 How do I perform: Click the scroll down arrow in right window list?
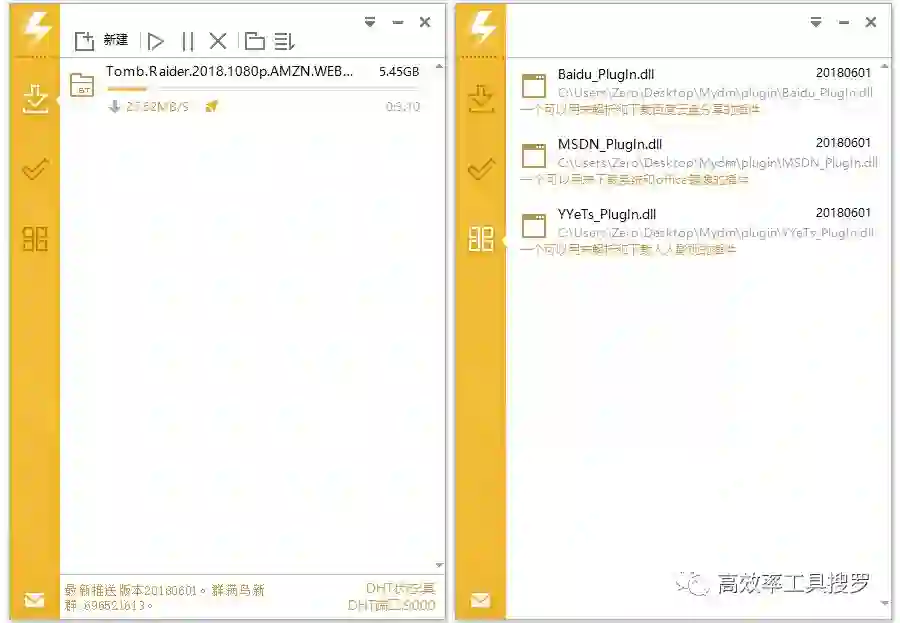click(885, 603)
